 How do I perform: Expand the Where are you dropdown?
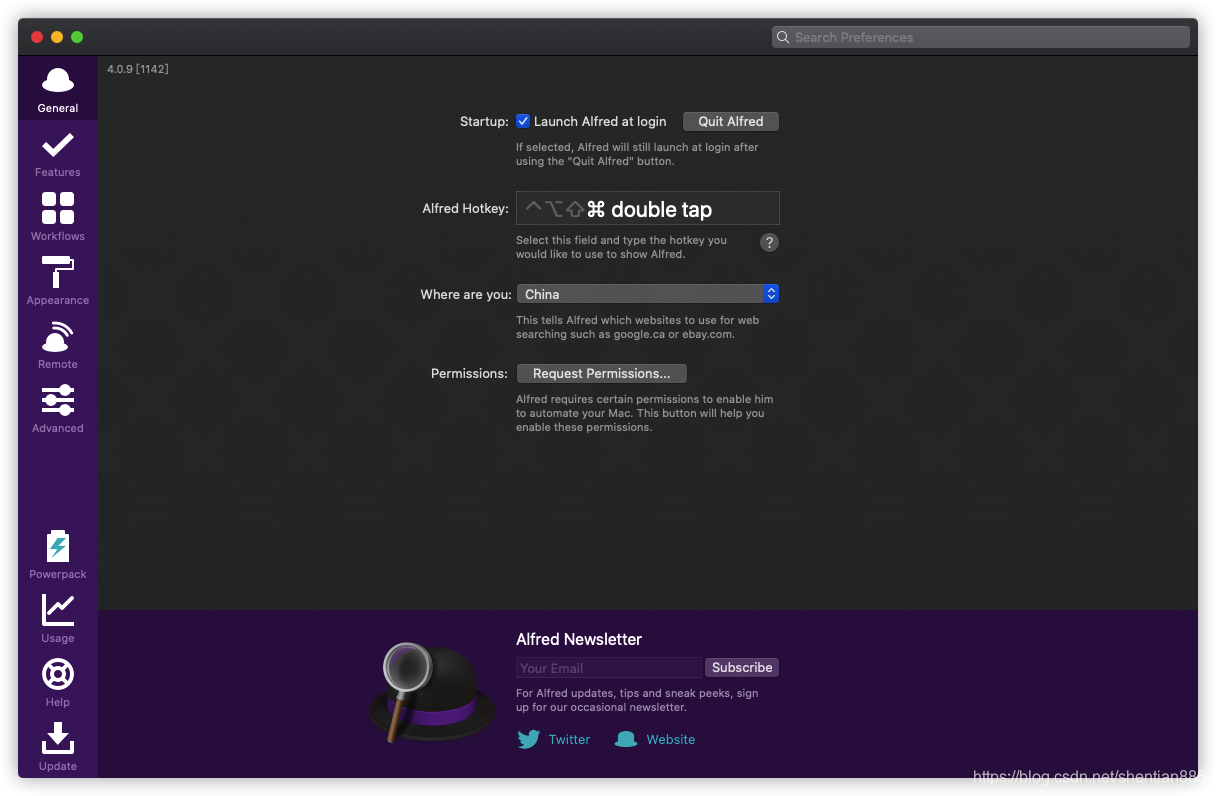[x=647, y=294]
